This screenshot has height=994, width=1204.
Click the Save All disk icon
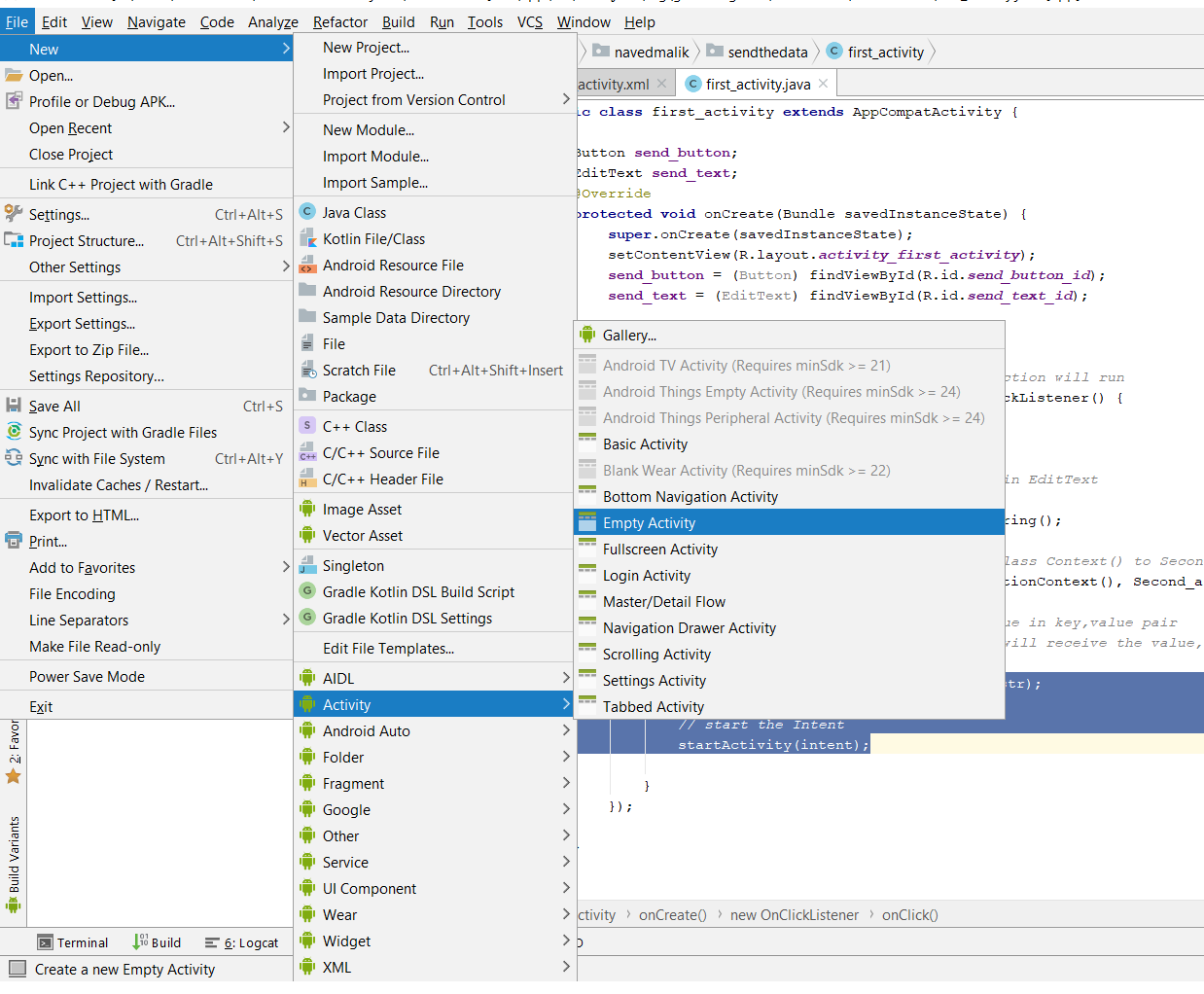[x=14, y=406]
